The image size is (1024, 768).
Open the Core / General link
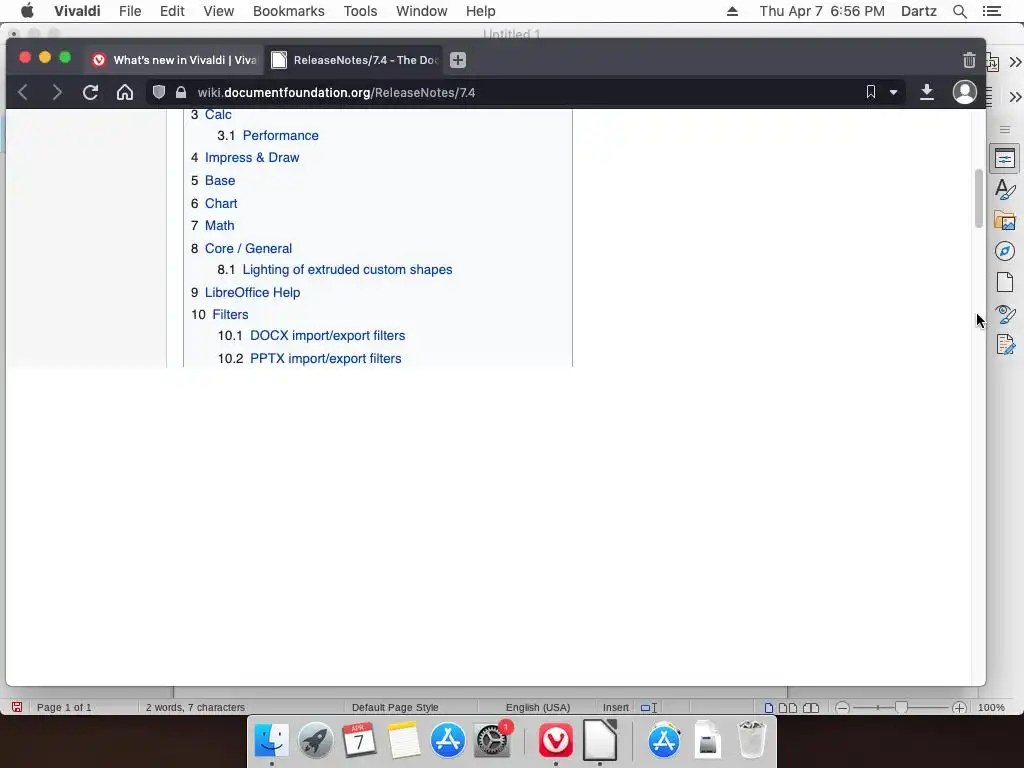pyautogui.click(x=248, y=248)
